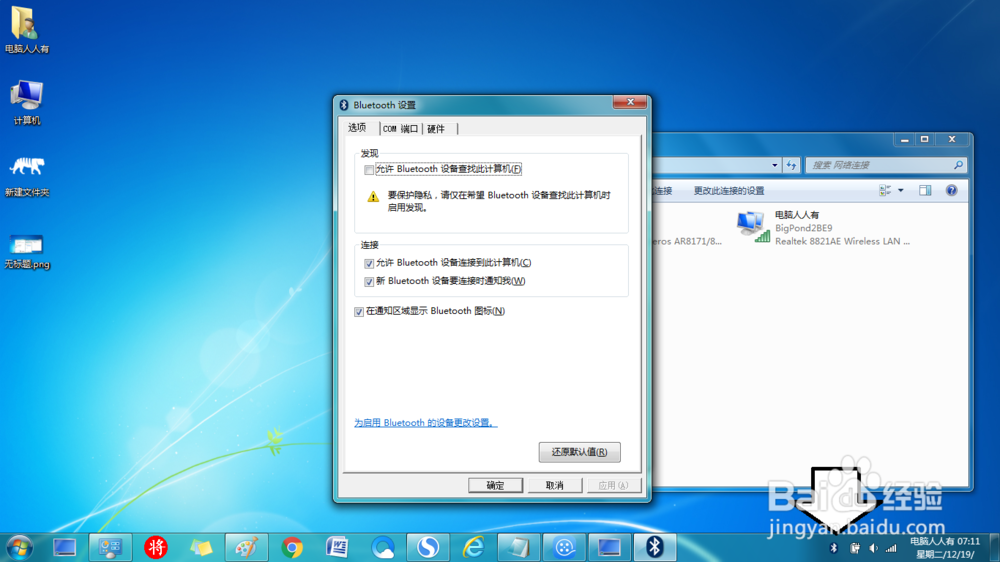Click the show desktop button
The height and width of the screenshot is (562, 1000).
(x=995, y=548)
